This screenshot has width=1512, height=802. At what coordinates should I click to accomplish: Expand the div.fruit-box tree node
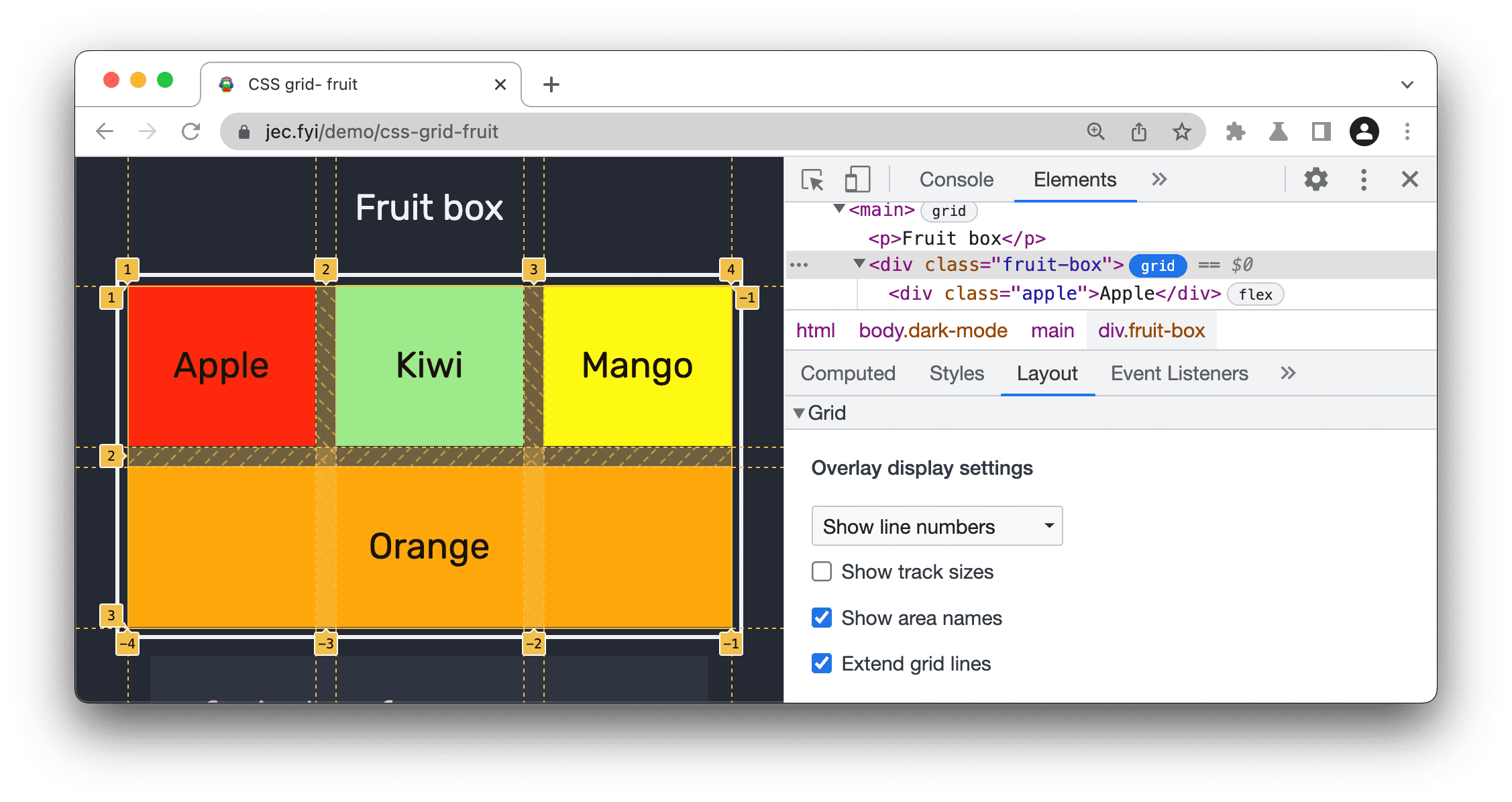[857, 265]
